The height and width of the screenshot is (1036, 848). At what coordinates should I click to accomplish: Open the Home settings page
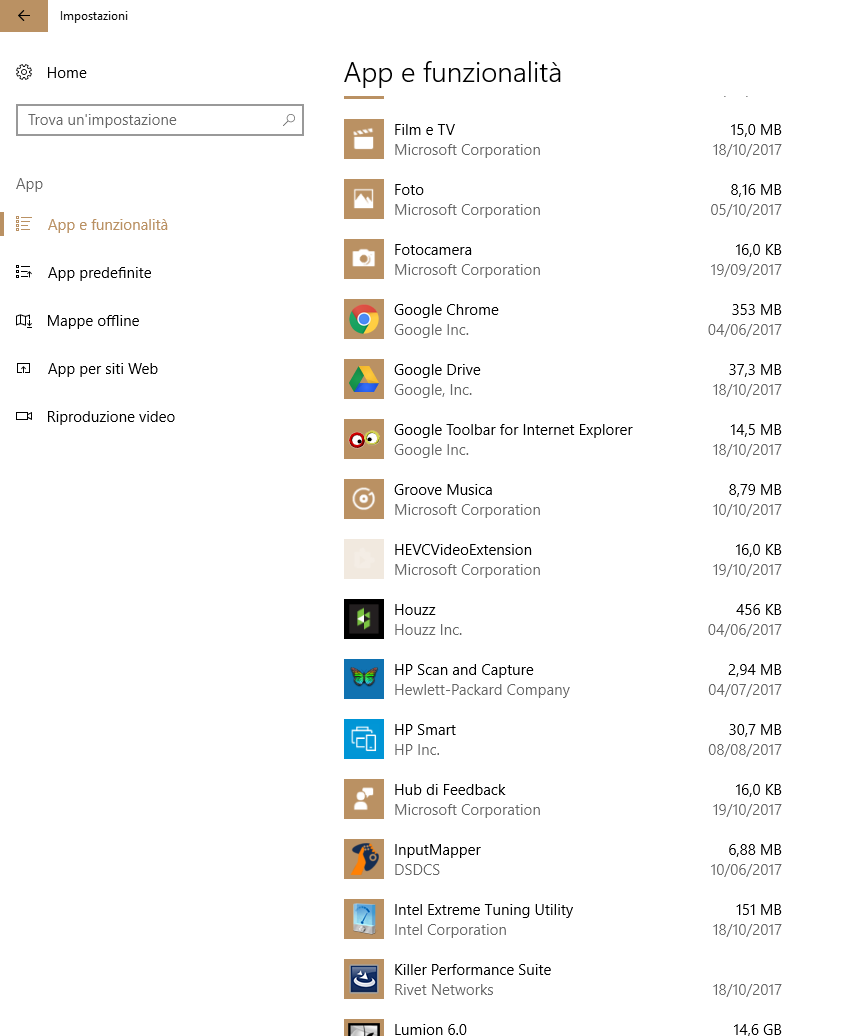(x=66, y=73)
